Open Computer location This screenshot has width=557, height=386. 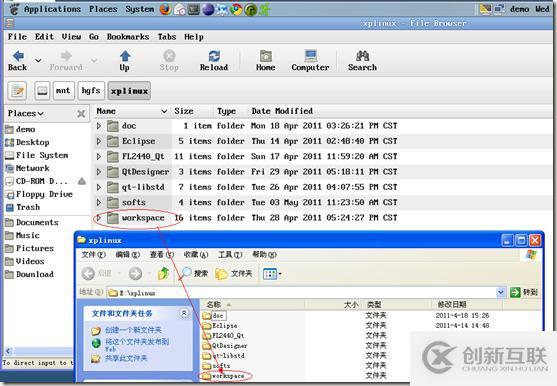tap(310, 61)
